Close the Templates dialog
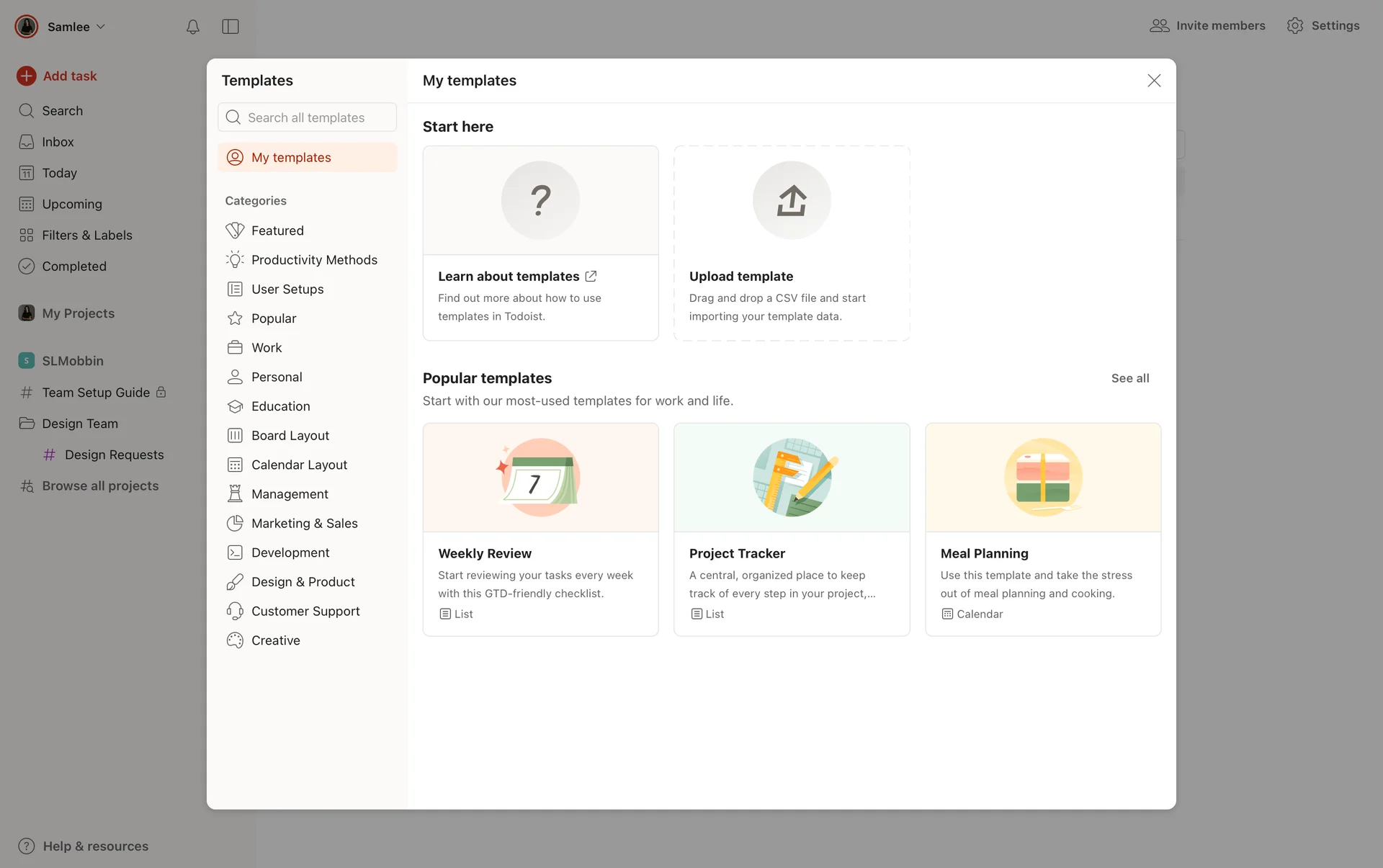This screenshot has width=1383, height=868. coord(1154,81)
